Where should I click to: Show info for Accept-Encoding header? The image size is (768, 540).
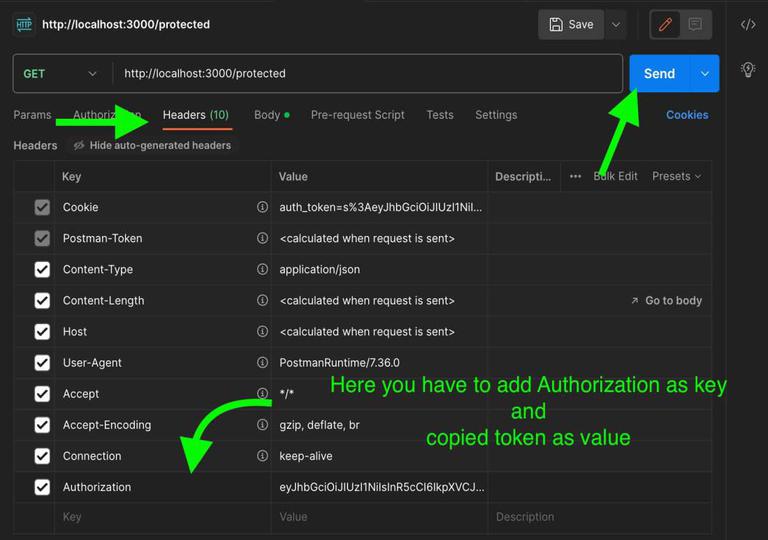click(x=263, y=425)
